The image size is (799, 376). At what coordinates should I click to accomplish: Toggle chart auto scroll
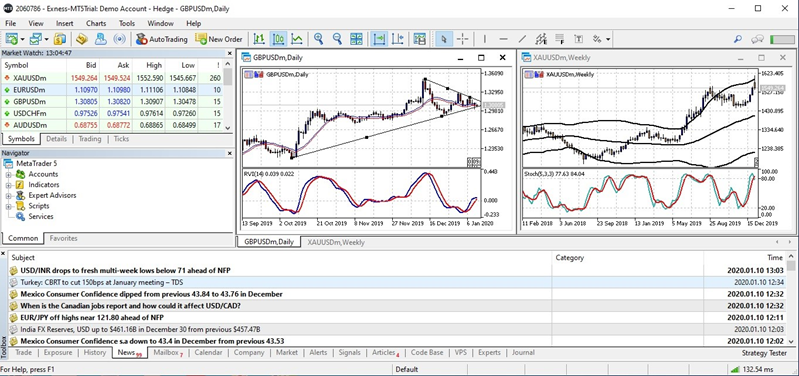(379, 39)
